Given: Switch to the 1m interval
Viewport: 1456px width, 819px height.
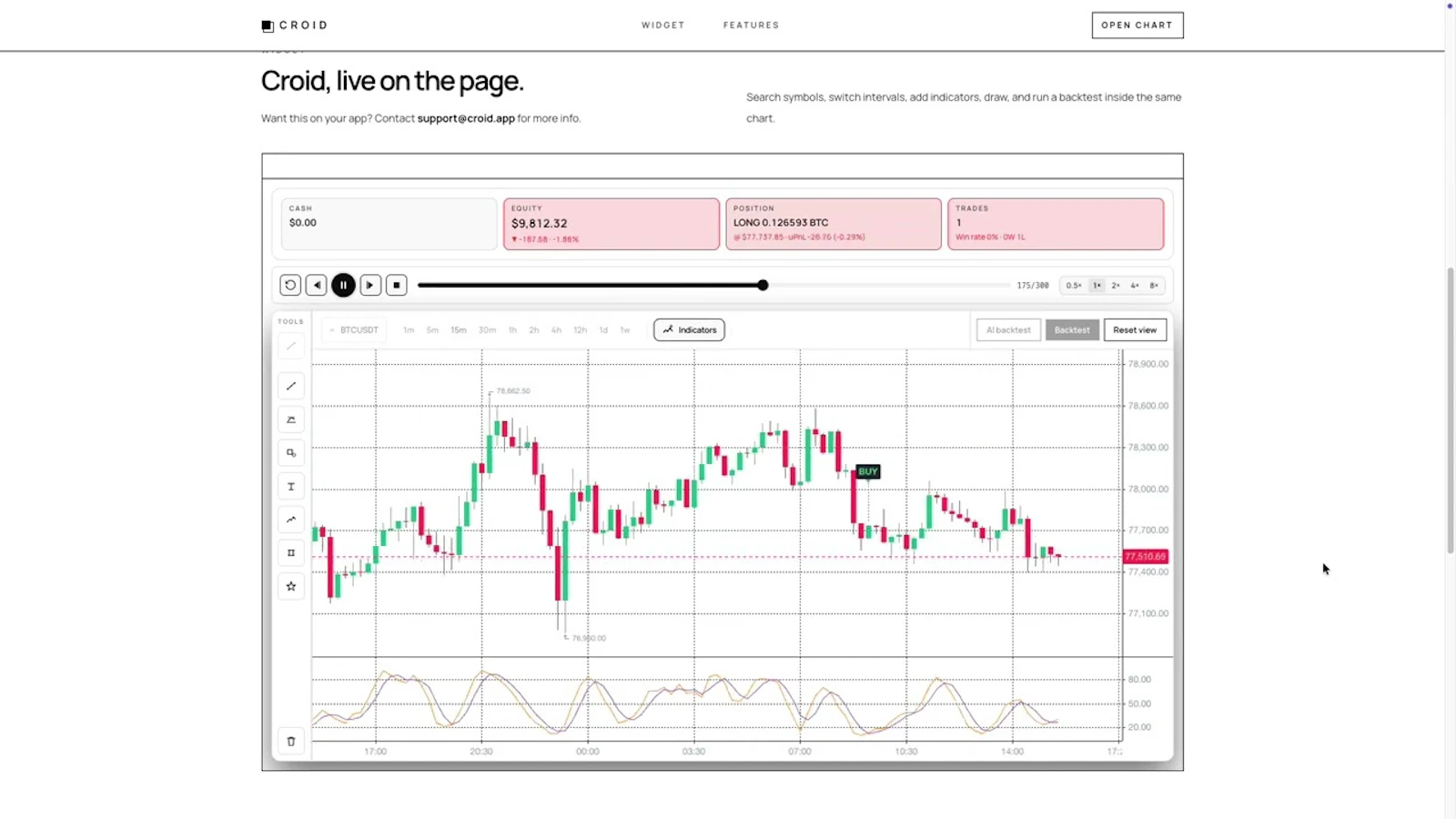Looking at the screenshot, I should (x=409, y=330).
